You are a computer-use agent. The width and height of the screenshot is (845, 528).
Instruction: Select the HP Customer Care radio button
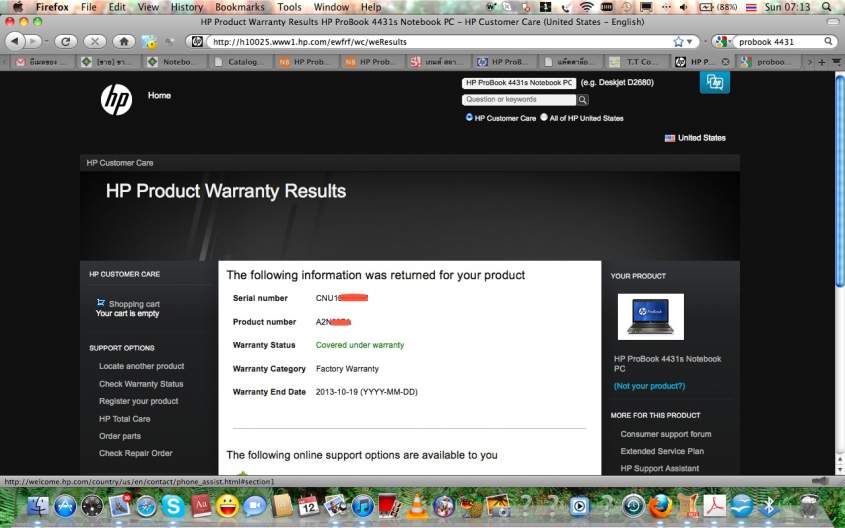tap(469, 117)
